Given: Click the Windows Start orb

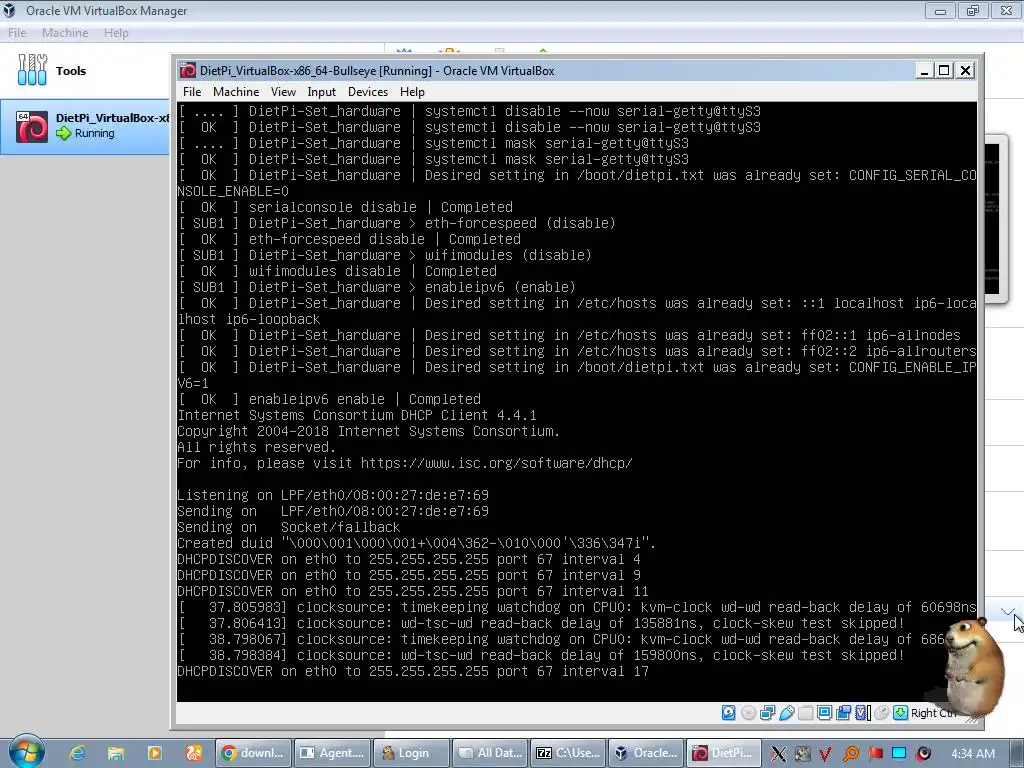Looking at the screenshot, I should (x=26, y=752).
